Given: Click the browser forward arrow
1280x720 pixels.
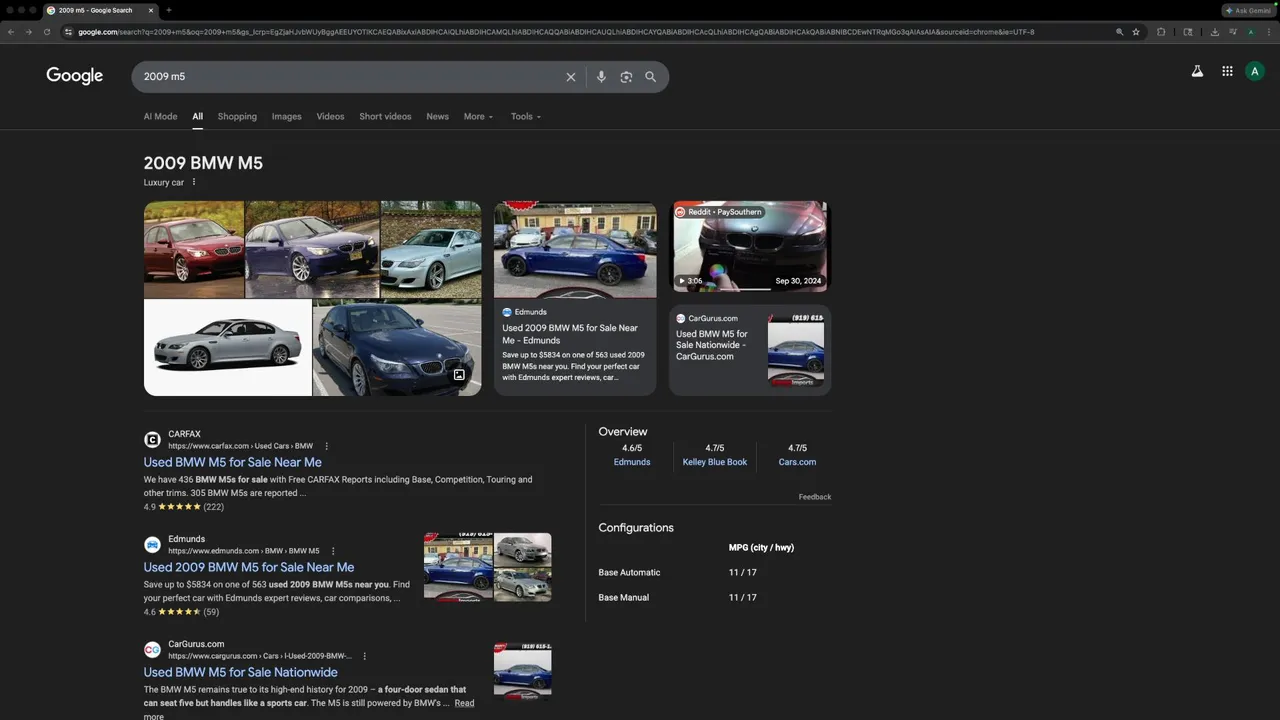Looking at the screenshot, I should [28, 32].
